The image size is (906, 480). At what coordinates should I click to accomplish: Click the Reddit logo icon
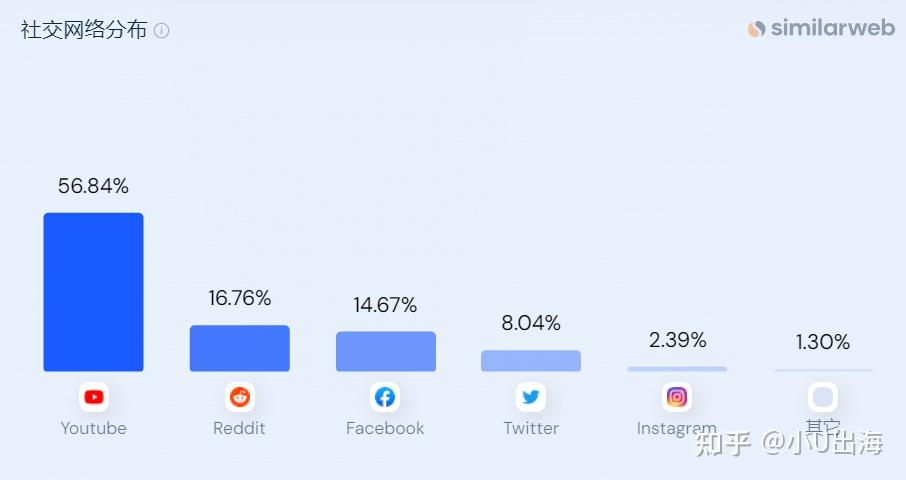point(239,397)
